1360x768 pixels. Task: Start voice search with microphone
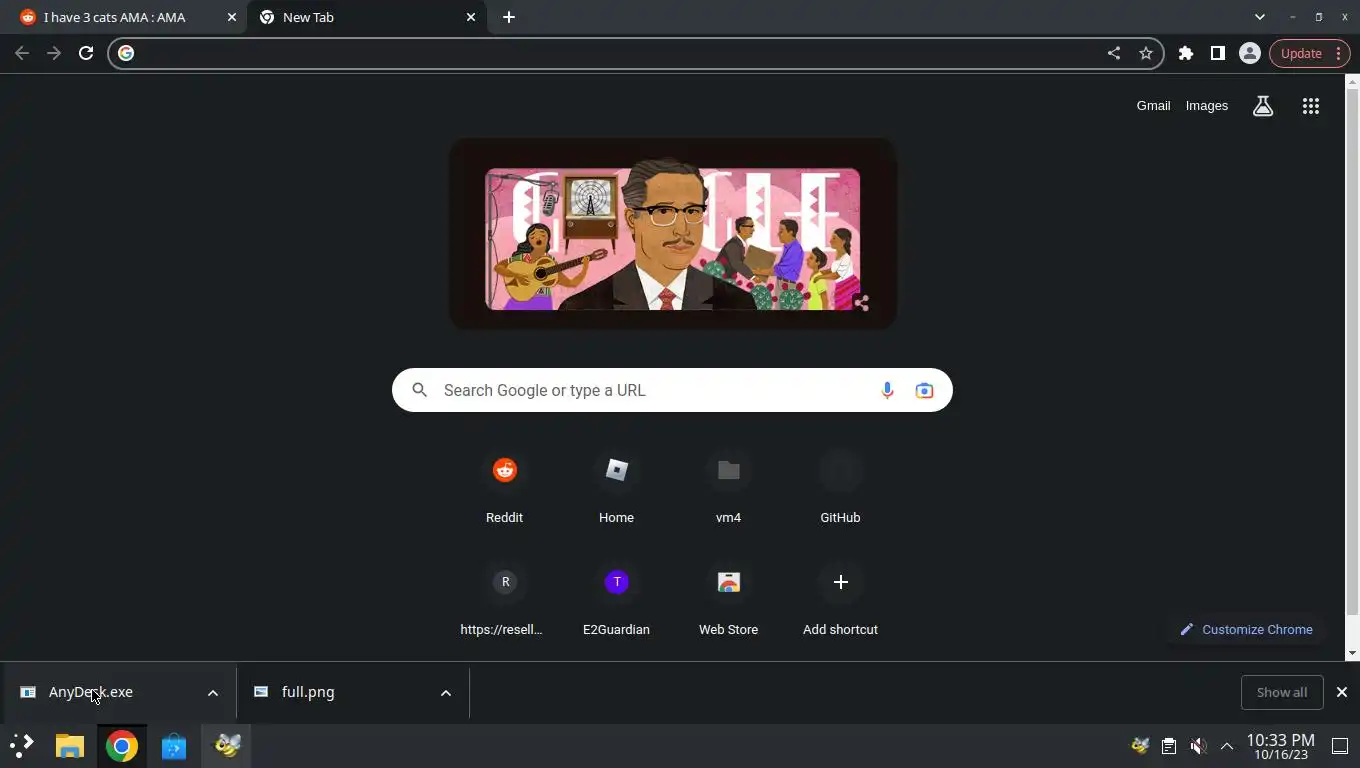pos(887,390)
